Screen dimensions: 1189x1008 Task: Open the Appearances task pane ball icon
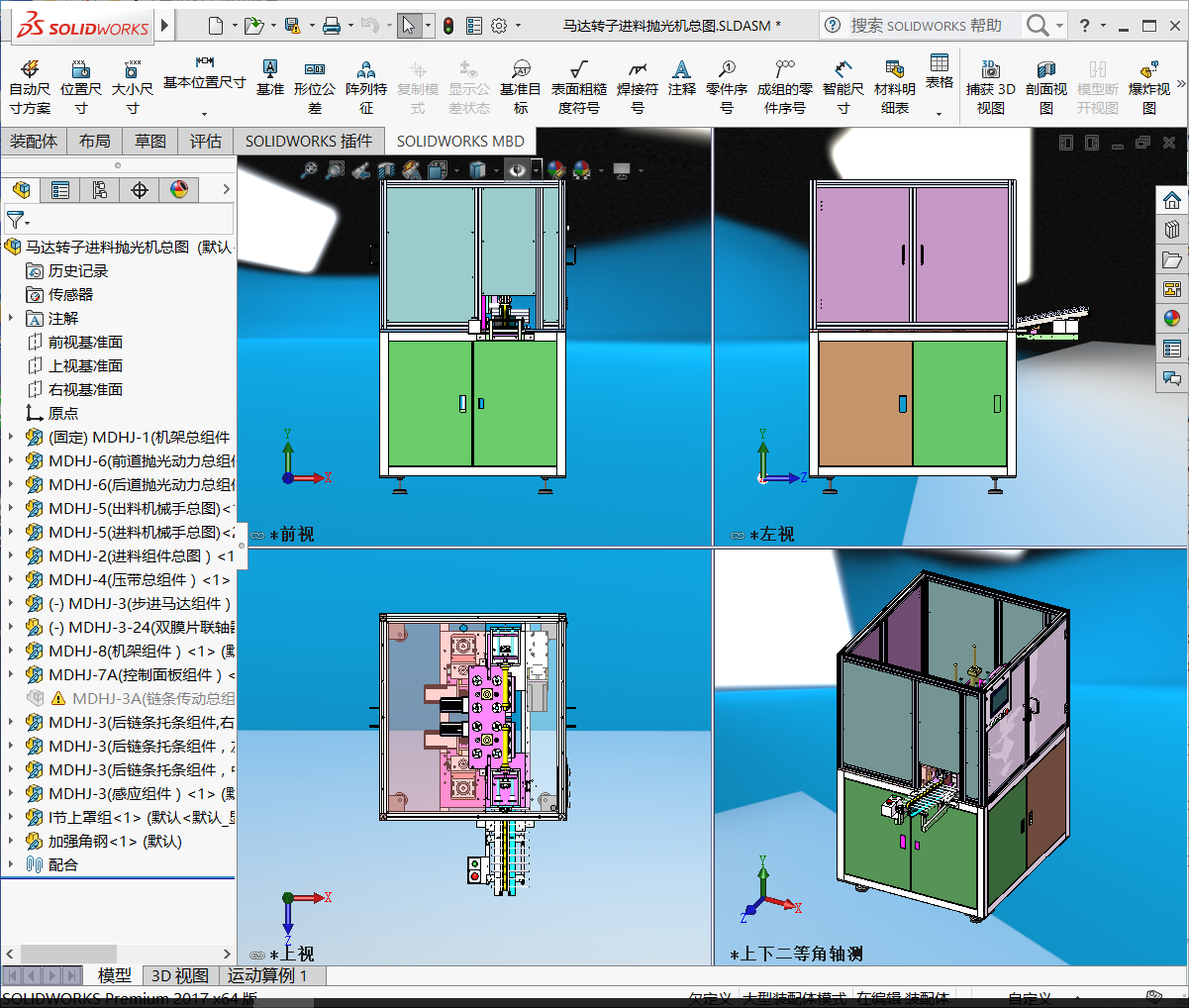pyautogui.click(x=1172, y=319)
